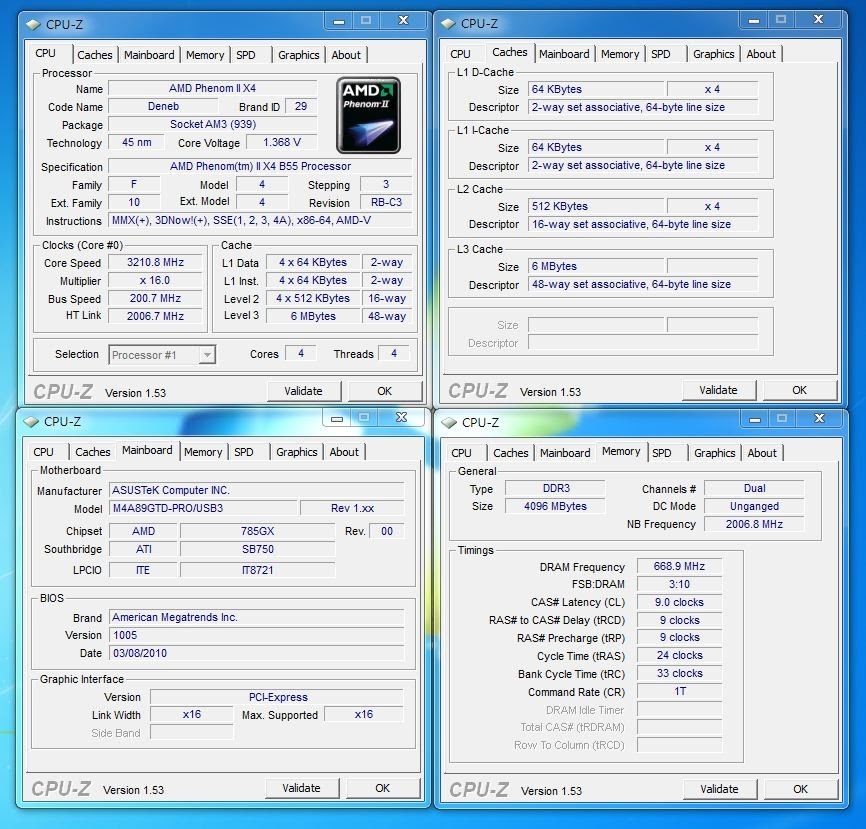Click the southbridge value "SB750"
Viewport: 866px width, 829px height.
257,550
